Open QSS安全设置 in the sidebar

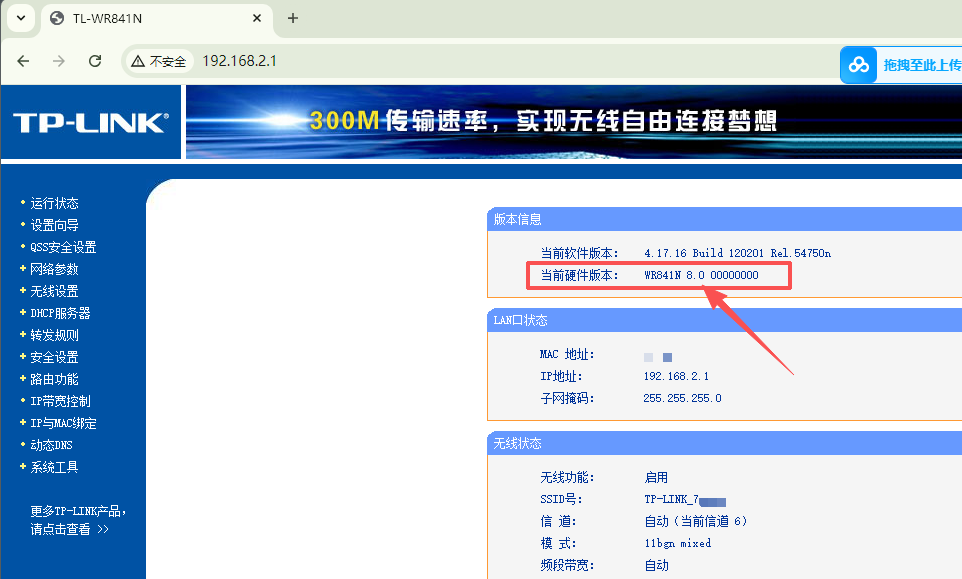(63, 247)
